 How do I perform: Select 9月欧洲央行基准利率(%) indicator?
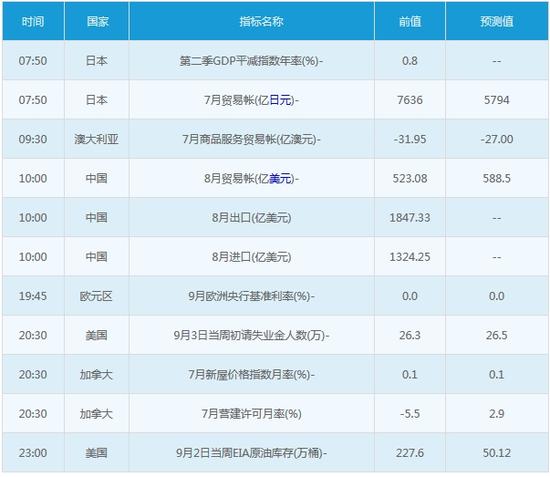pyautogui.click(x=251, y=296)
